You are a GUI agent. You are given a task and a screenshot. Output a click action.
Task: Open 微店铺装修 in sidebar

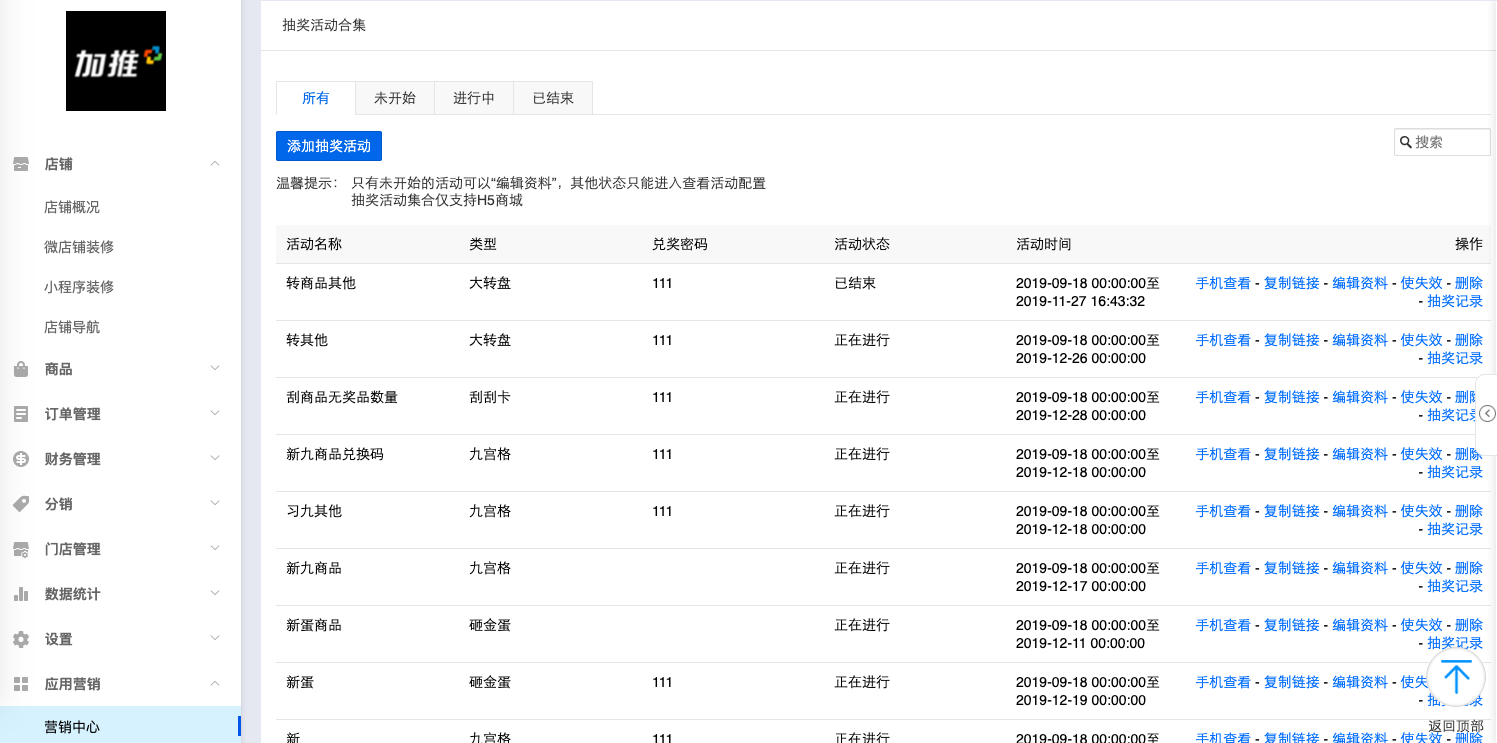click(79, 247)
